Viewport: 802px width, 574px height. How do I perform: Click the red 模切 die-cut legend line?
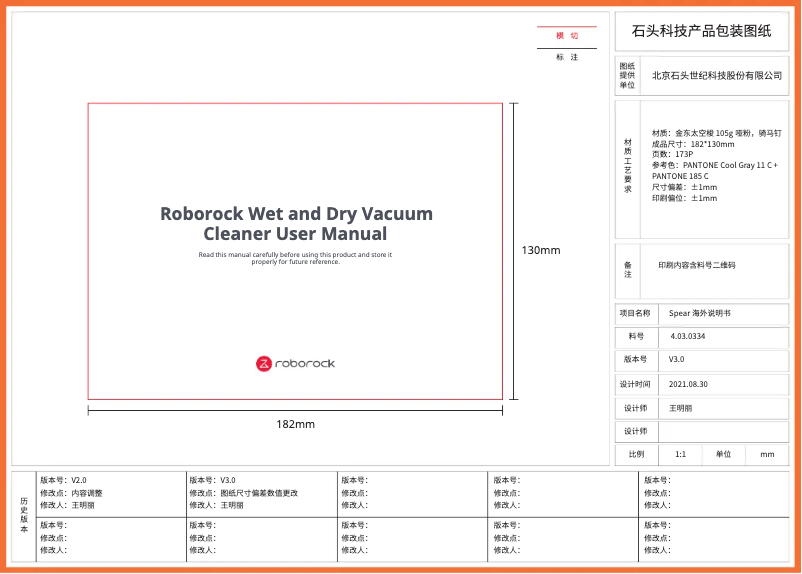(567, 27)
